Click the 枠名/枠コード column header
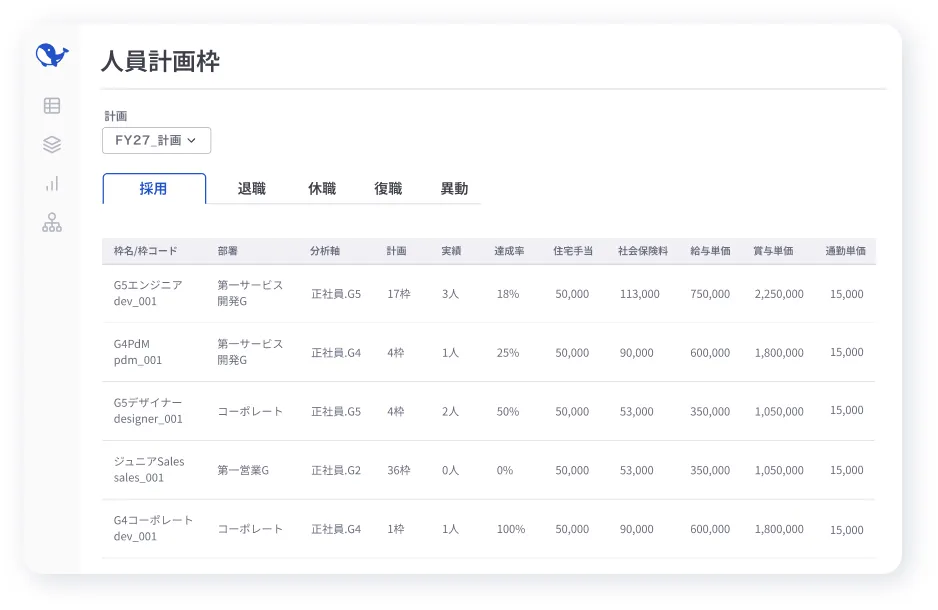This screenshot has height=610, width=938. pyautogui.click(x=145, y=251)
